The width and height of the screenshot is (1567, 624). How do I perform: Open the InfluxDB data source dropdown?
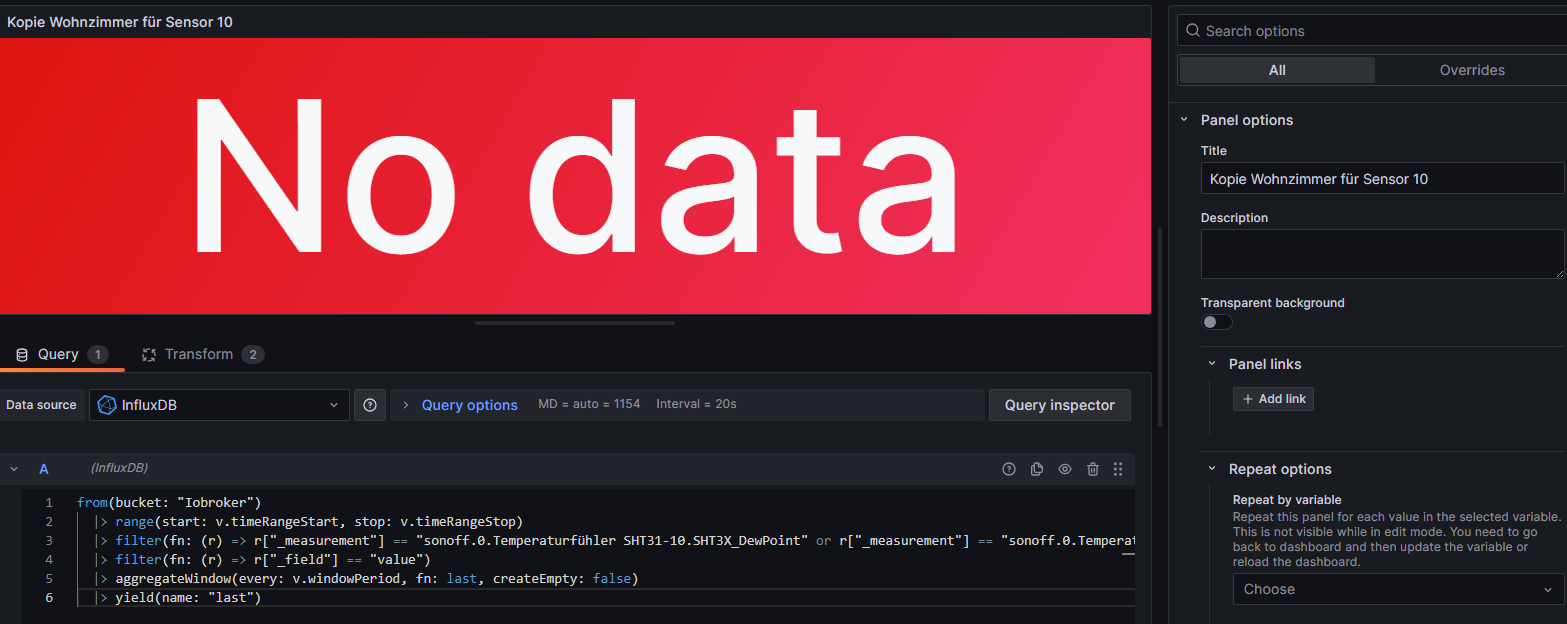pos(219,405)
